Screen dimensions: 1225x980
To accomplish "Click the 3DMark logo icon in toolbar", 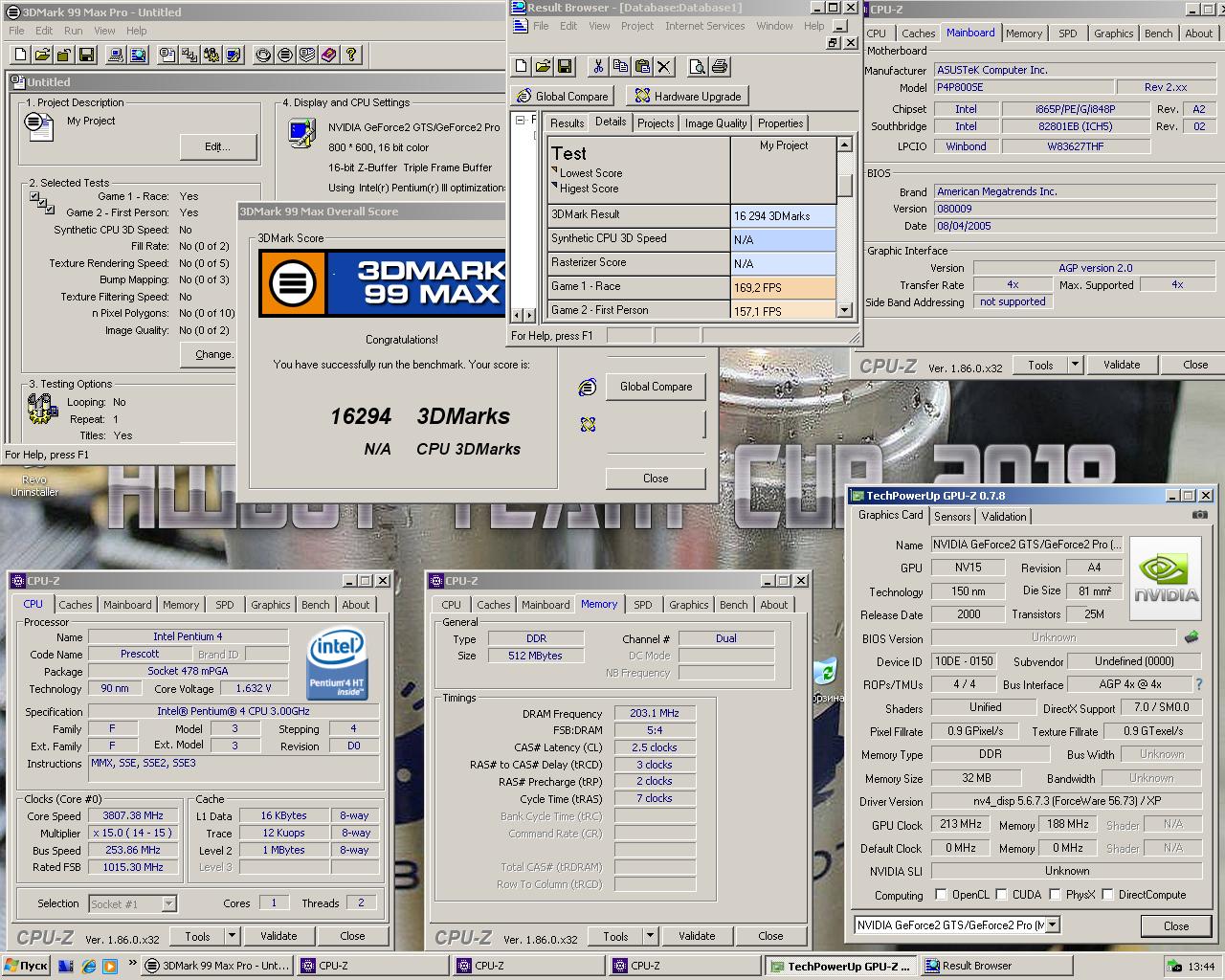I will tap(284, 55).
